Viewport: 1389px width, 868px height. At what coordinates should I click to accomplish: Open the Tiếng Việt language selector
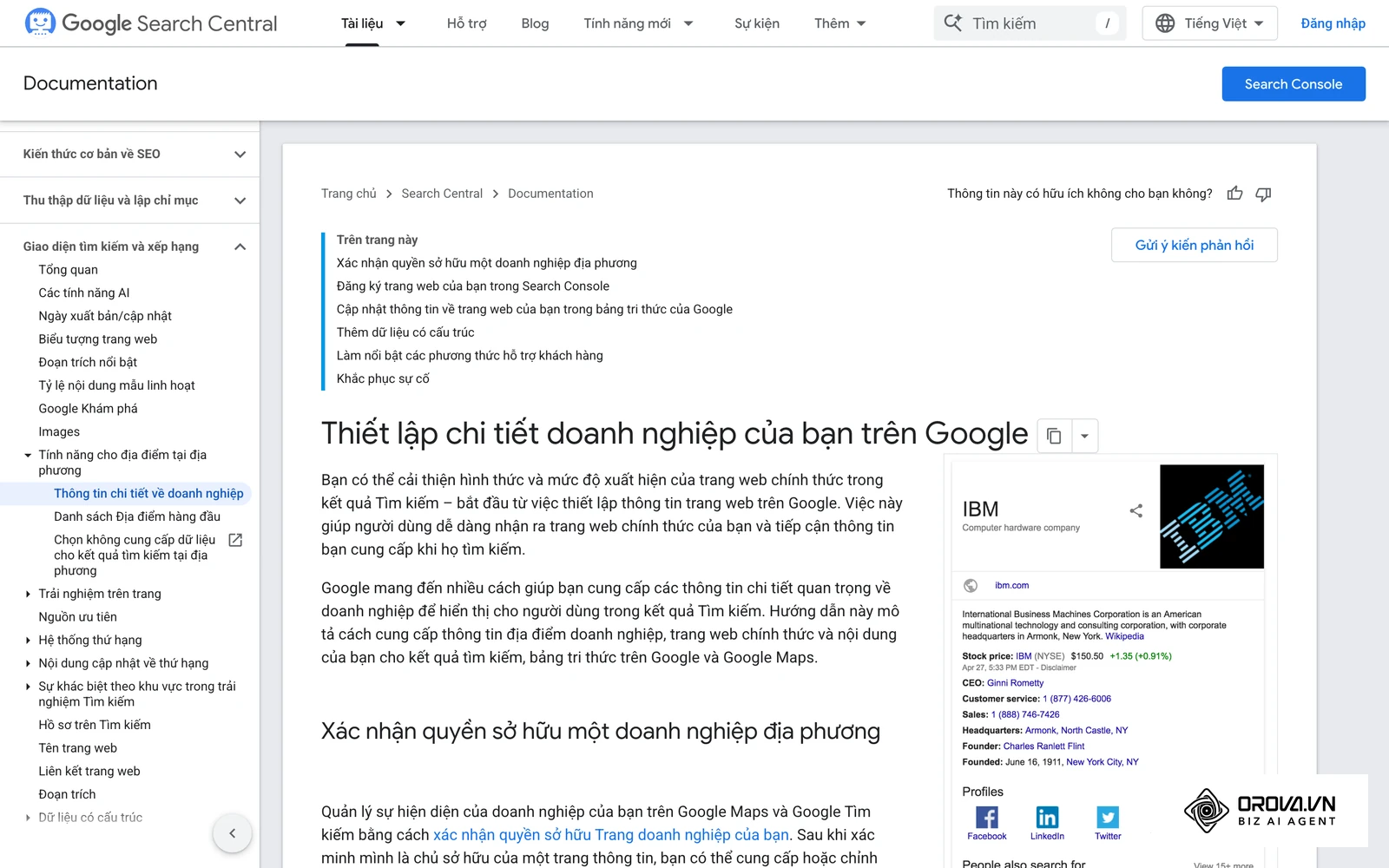(1209, 23)
